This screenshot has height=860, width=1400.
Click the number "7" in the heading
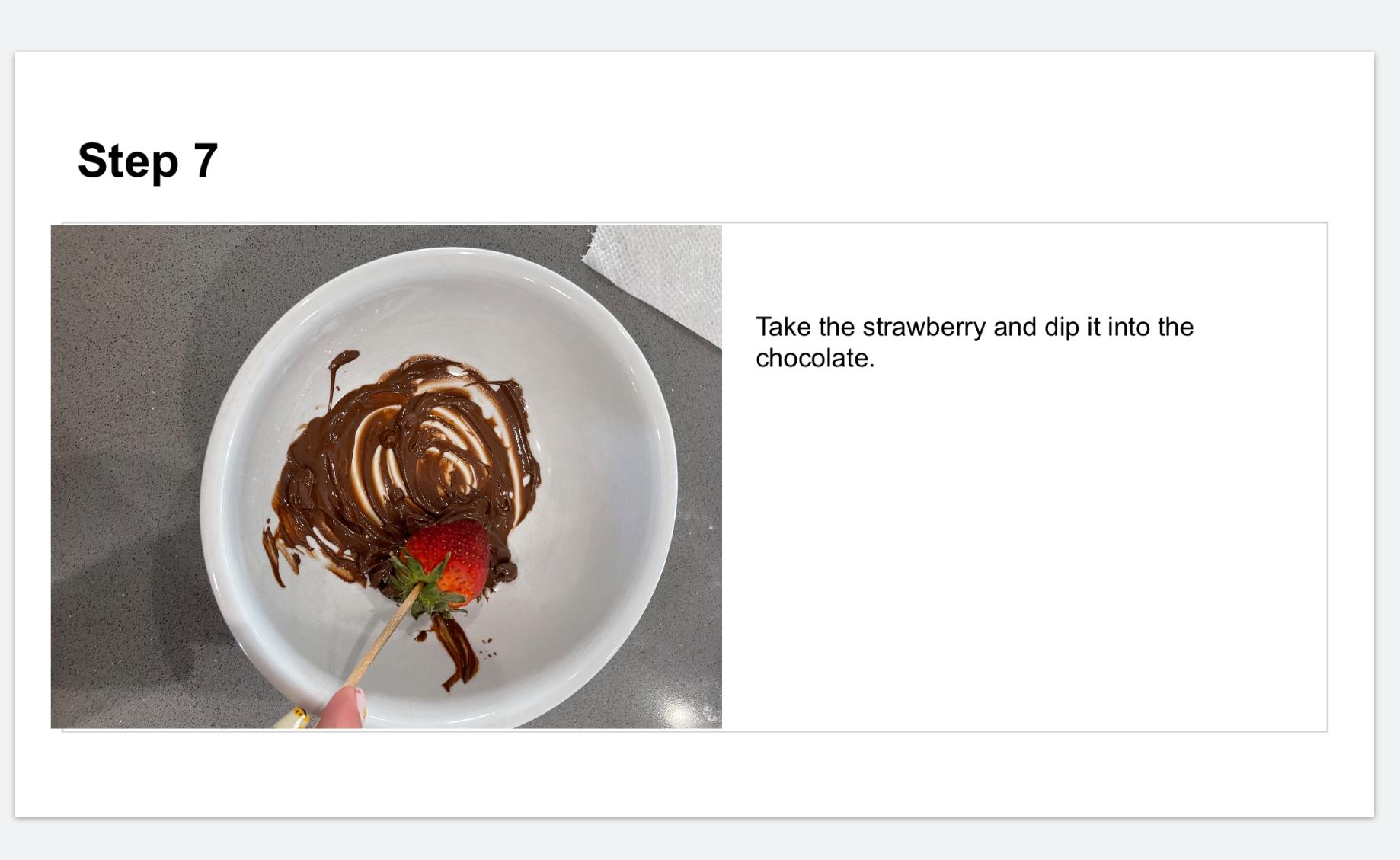click(206, 161)
